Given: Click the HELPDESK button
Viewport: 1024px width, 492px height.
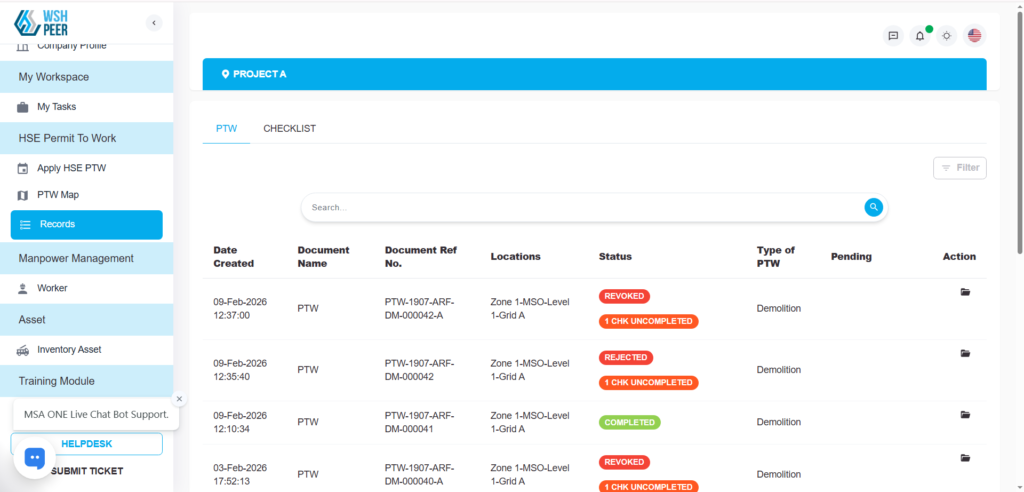Looking at the screenshot, I should point(87,444).
